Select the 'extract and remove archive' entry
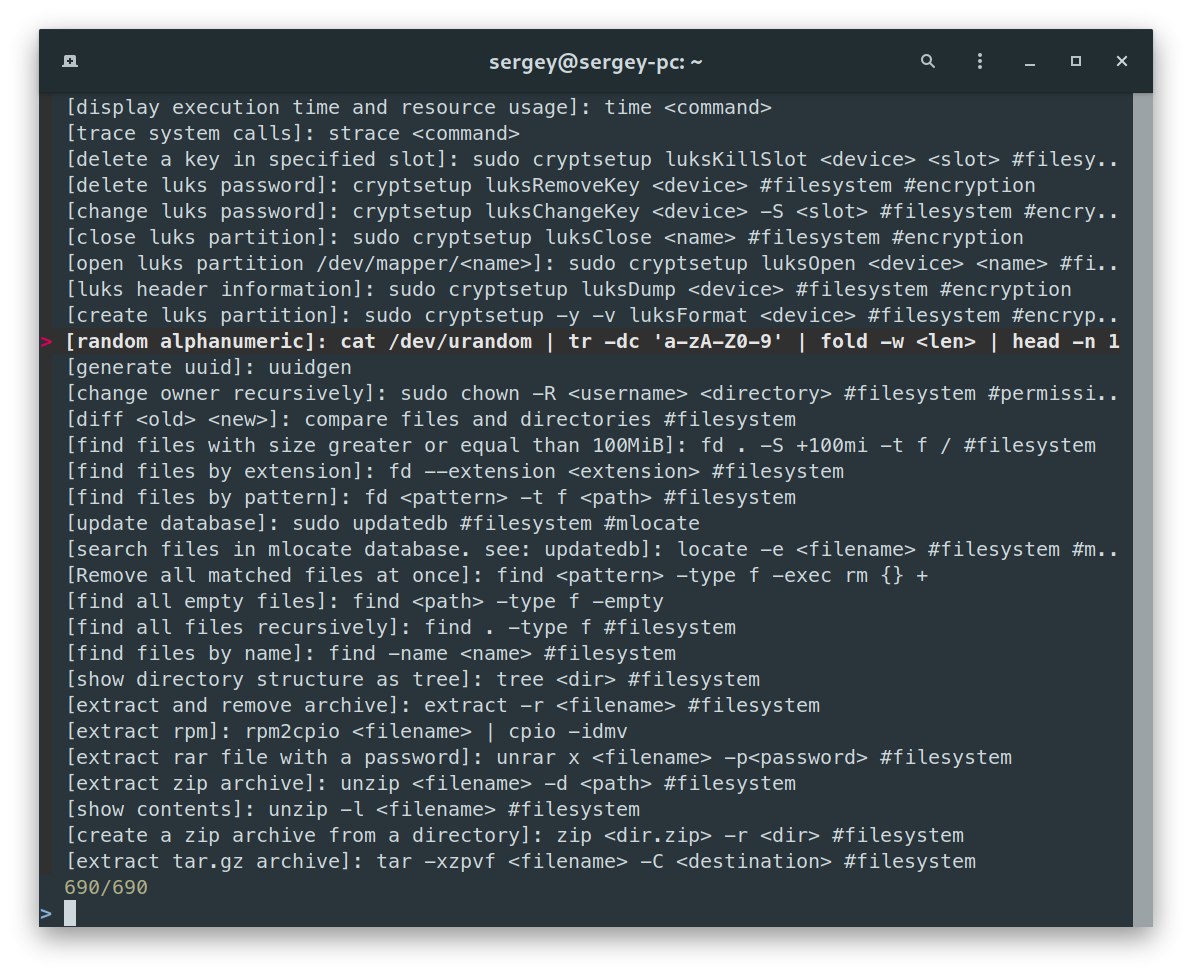The width and height of the screenshot is (1192, 976). [x=443, y=705]
